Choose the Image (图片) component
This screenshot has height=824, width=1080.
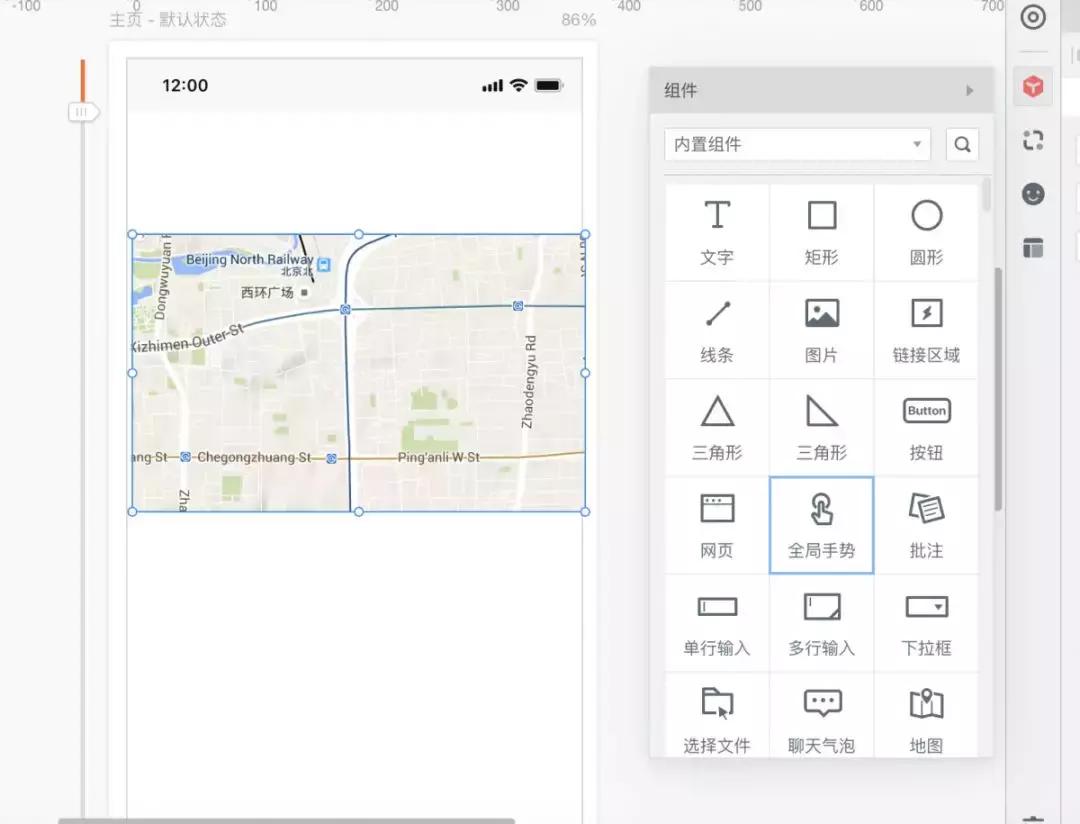click(821, 328)
